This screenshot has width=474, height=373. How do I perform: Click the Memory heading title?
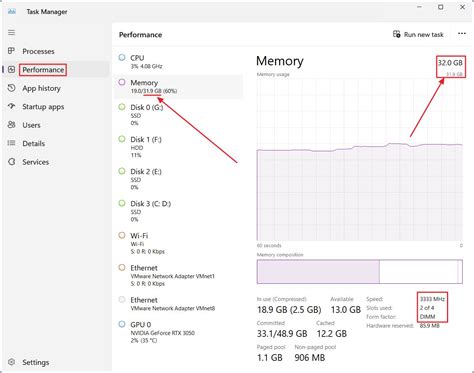(280, 61)
